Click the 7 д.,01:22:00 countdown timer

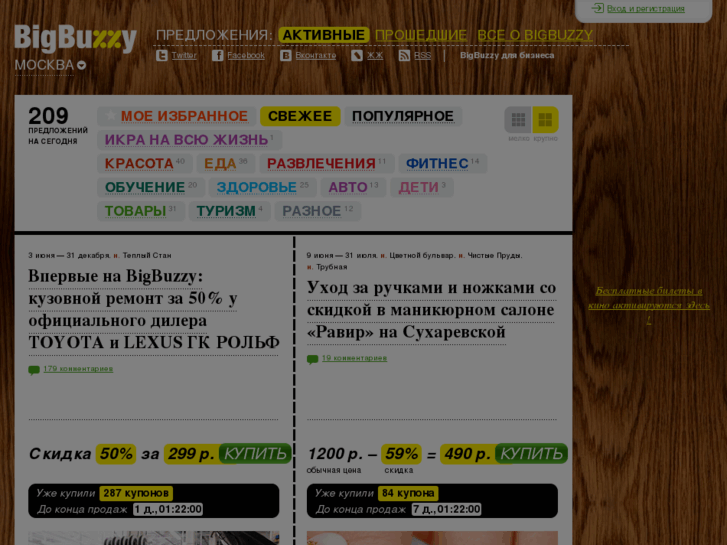[446, 509]
